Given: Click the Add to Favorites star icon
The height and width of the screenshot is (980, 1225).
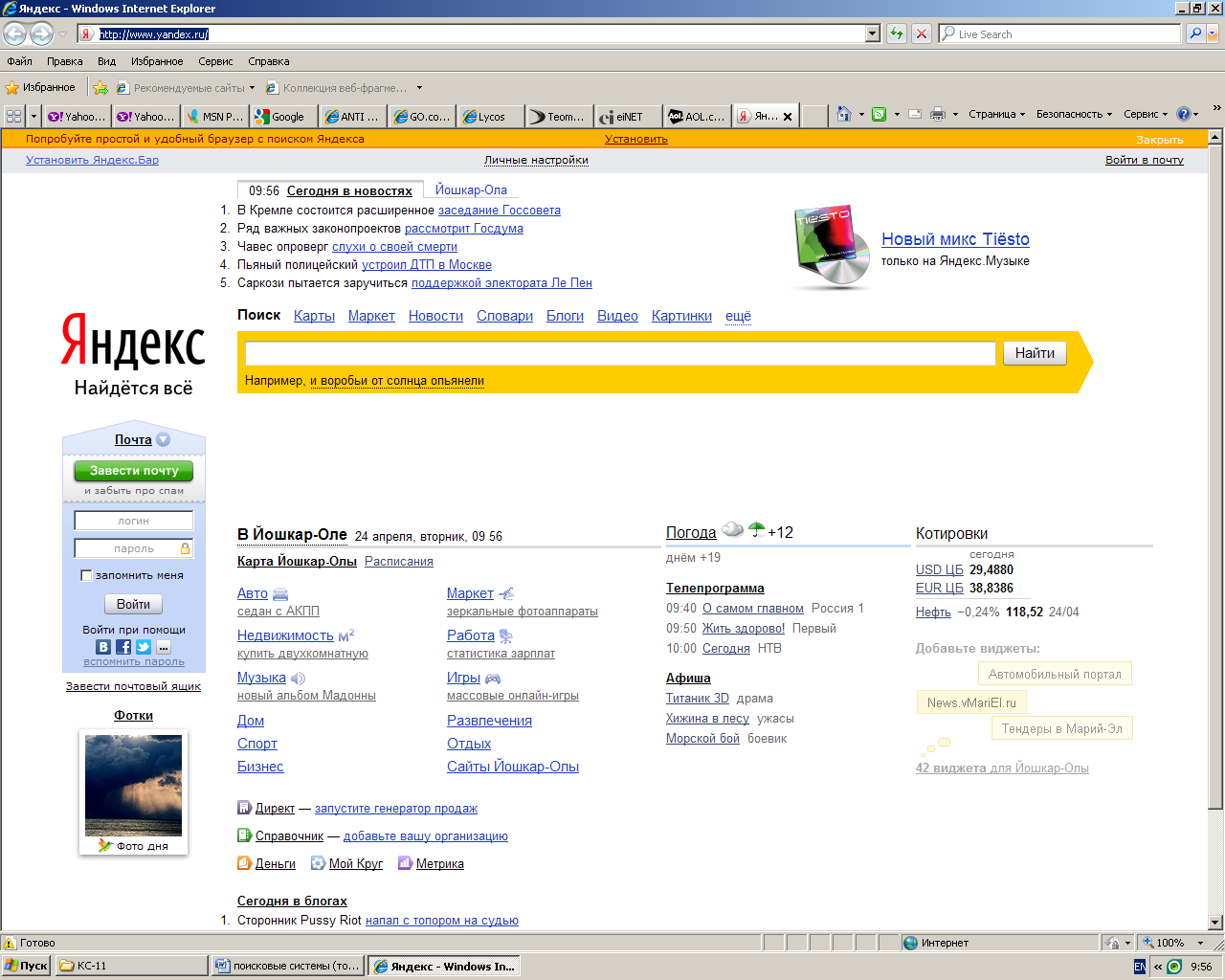Looking at the screenshot, I should click(100, 88).
